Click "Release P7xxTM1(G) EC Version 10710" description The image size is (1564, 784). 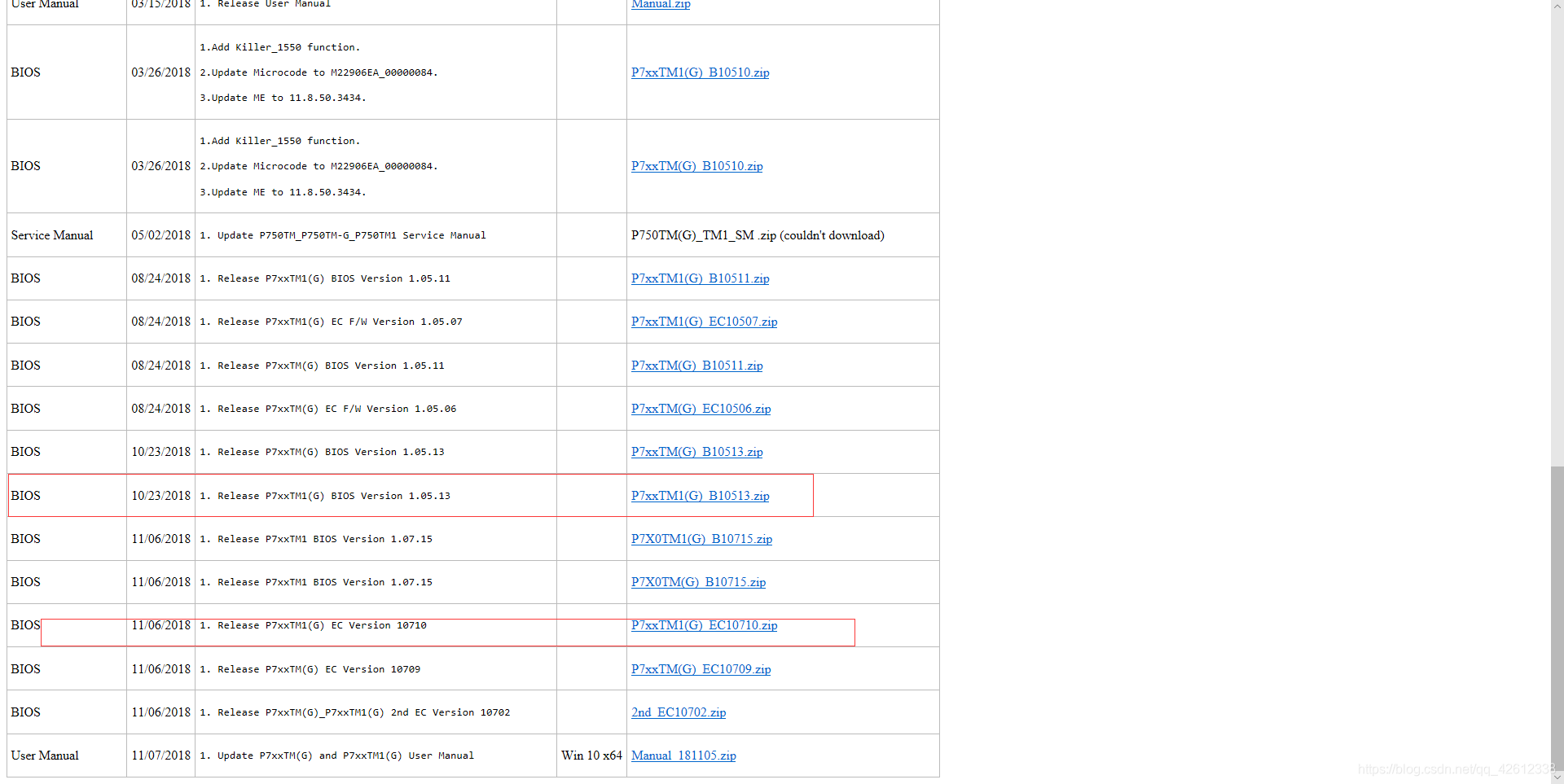coord(322,625)
